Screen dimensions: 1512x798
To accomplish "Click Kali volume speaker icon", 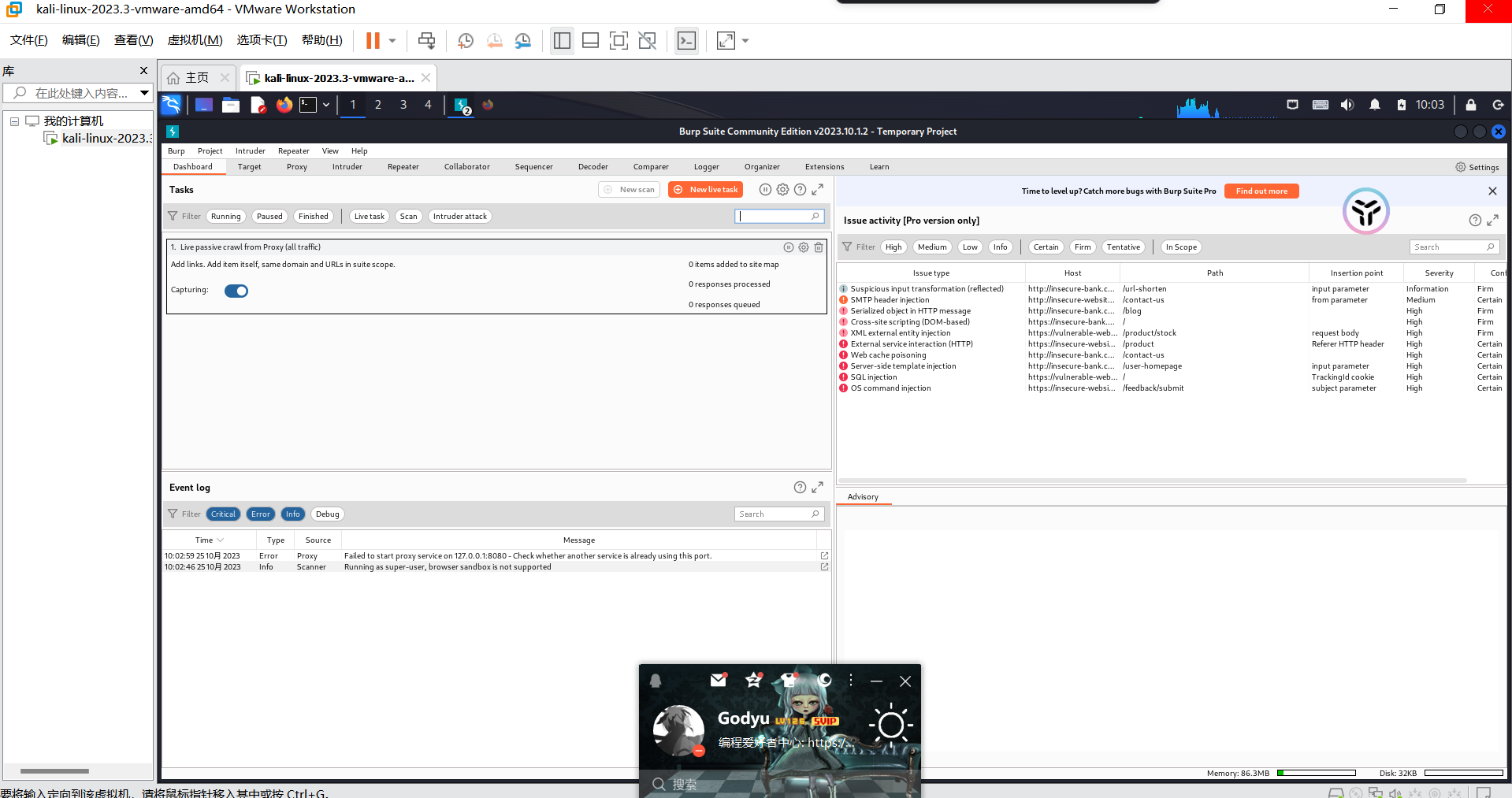I will point(1347,105).
